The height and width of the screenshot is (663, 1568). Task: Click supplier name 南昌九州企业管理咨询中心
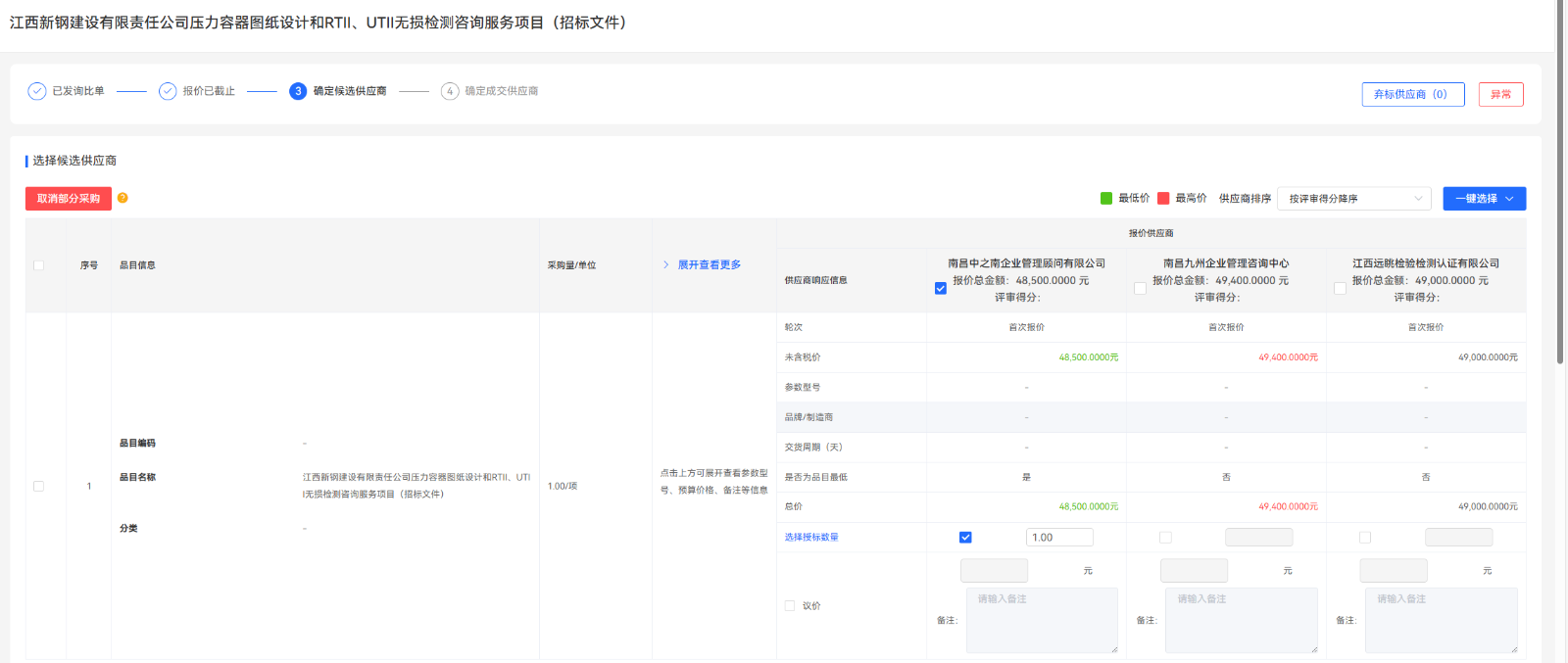point(1226,263)
